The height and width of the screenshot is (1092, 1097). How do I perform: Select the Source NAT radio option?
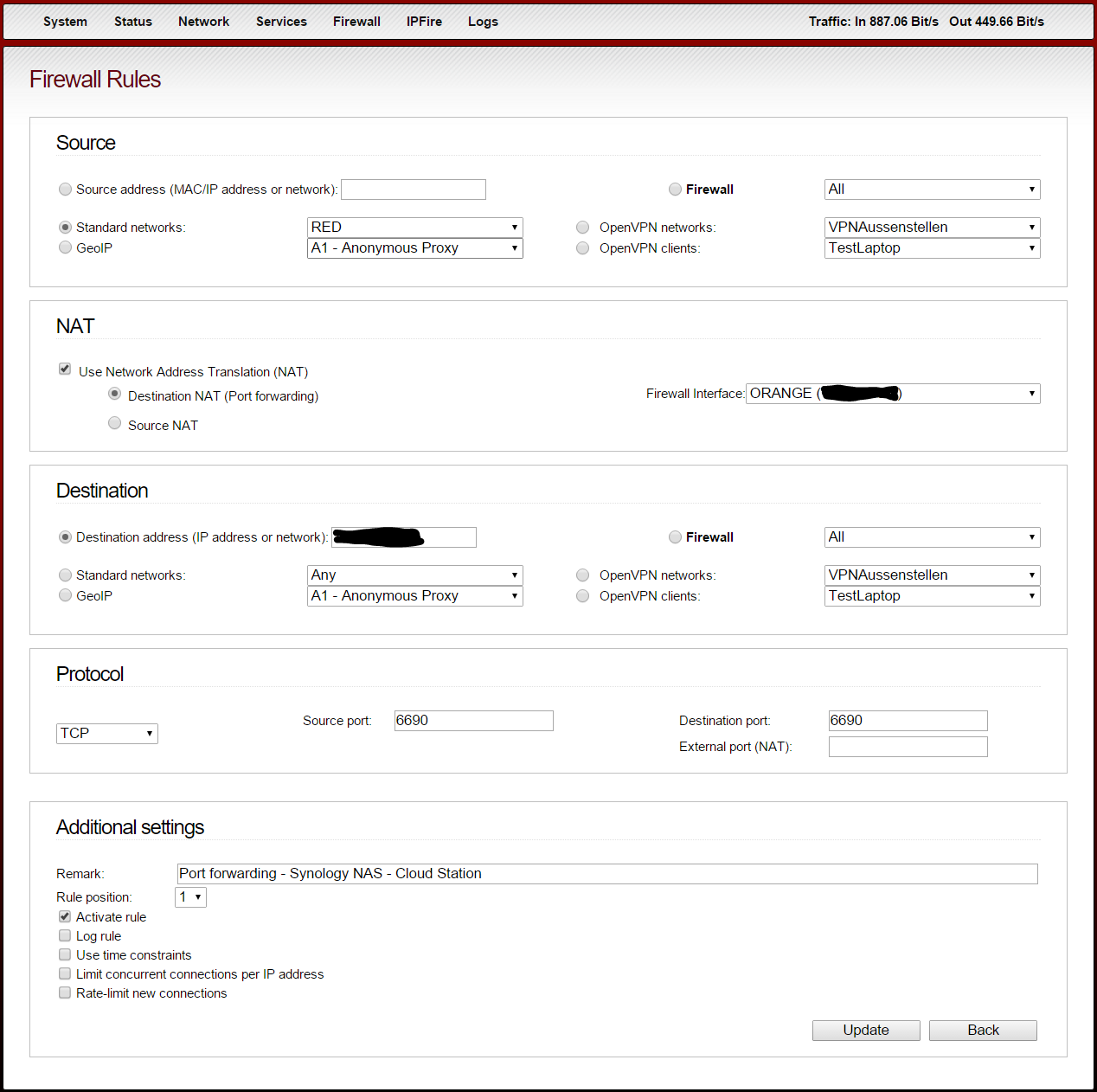[x=114, y=423]
